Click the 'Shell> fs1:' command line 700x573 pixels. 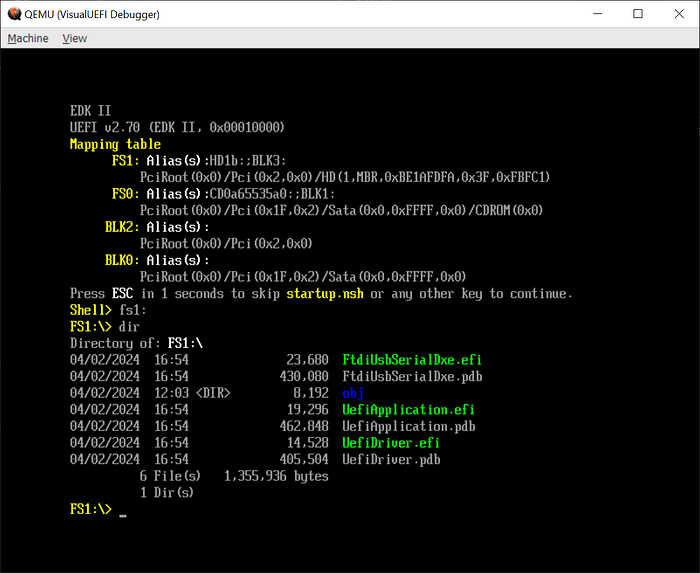click(108, 310)
